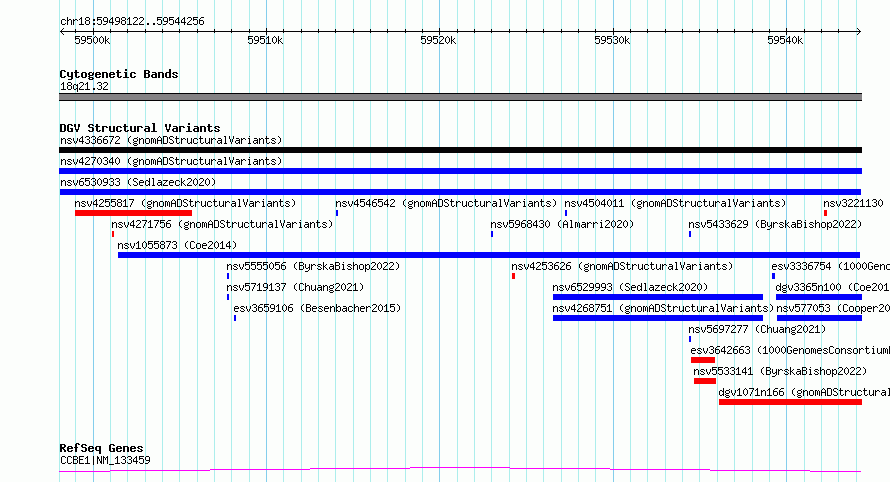The width and height of the screenshot is (890, 482).
Task: Click the 59530k ruler position
Action: 612,40
